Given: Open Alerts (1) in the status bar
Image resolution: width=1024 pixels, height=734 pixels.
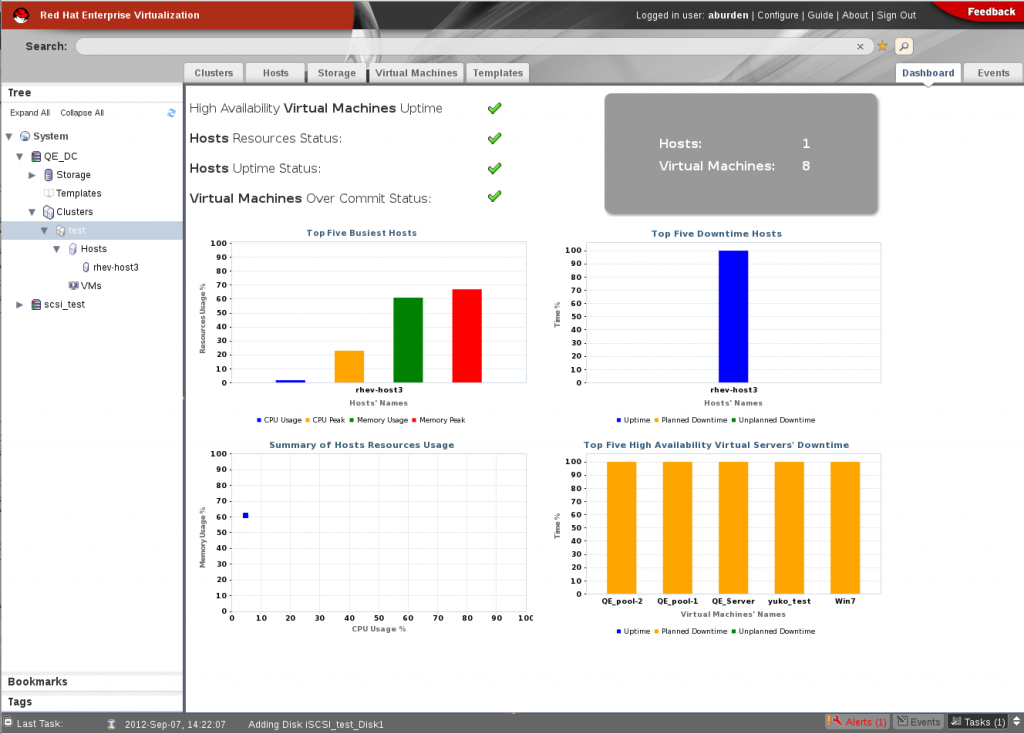Looking at the screenshot, I should tap(857, 721).
